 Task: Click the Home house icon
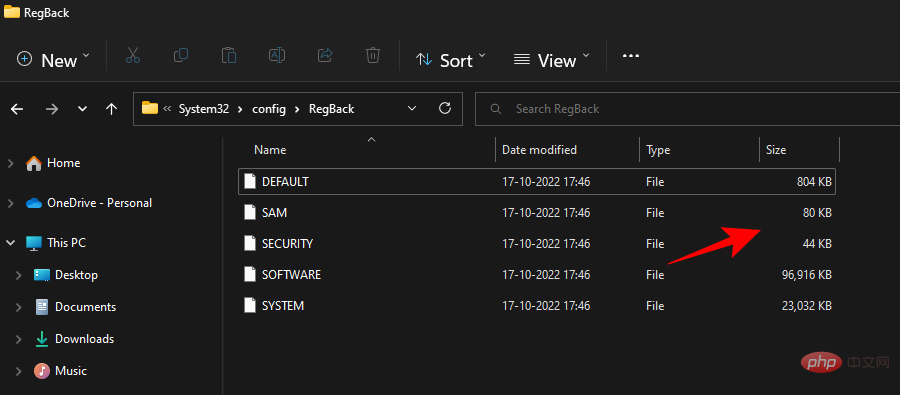[34, 163]
